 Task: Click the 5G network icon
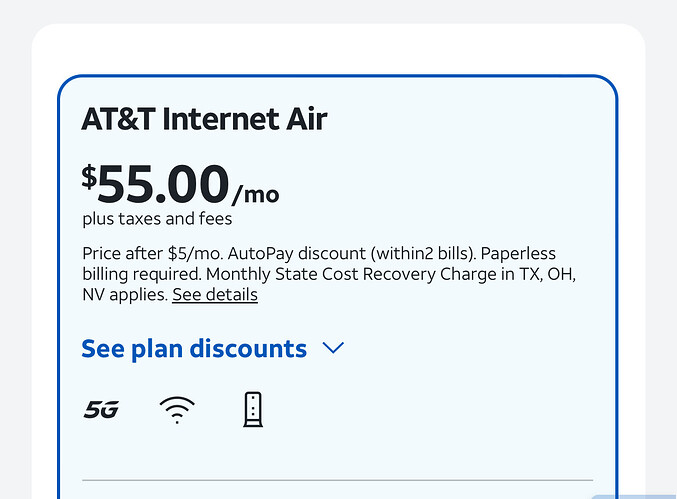pos(101,409)
